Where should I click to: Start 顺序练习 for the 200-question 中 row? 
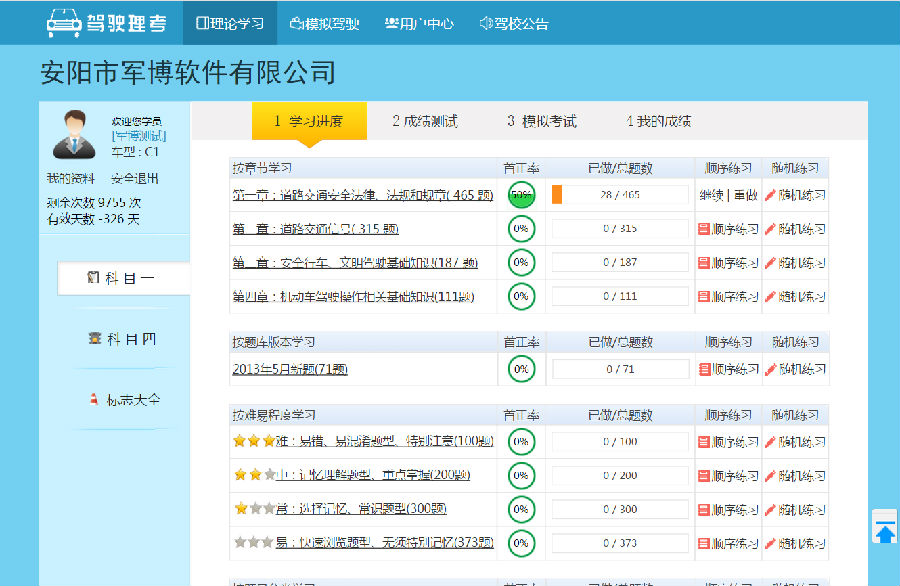[728, 476]
